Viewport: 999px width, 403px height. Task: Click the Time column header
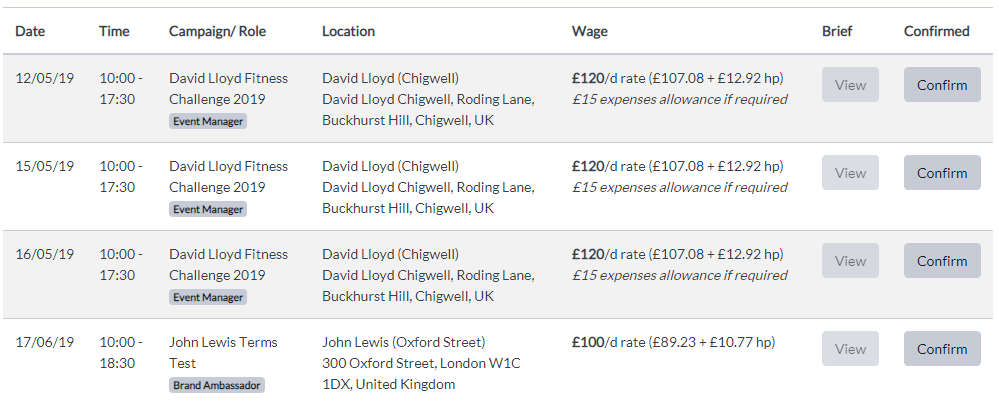click(114, 31)
